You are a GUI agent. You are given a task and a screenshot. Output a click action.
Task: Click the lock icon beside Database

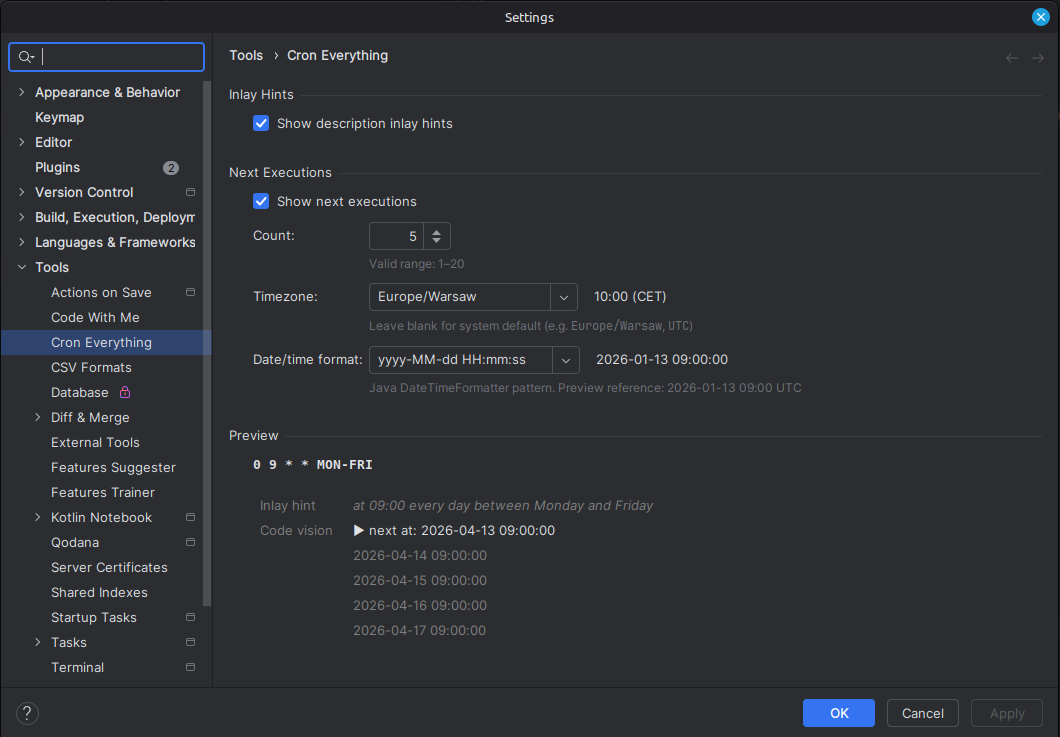[125, 392]
